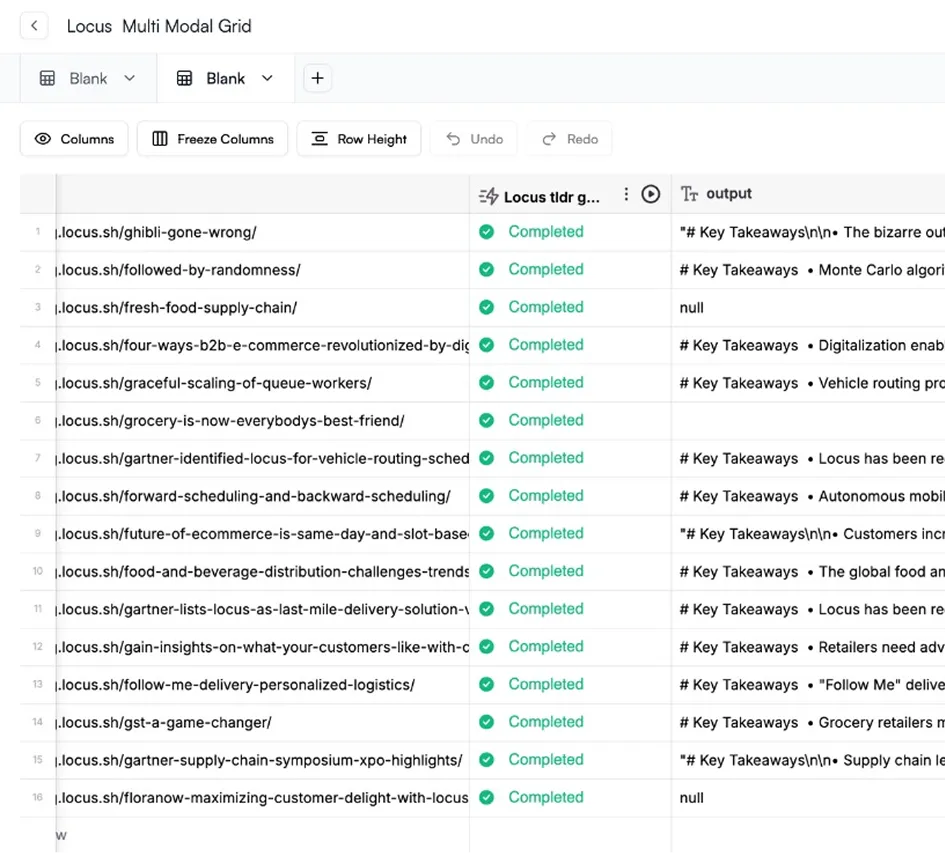
Task: Select the four-ways-b2b-e-commerce URL cell
Action: (263, 345)
